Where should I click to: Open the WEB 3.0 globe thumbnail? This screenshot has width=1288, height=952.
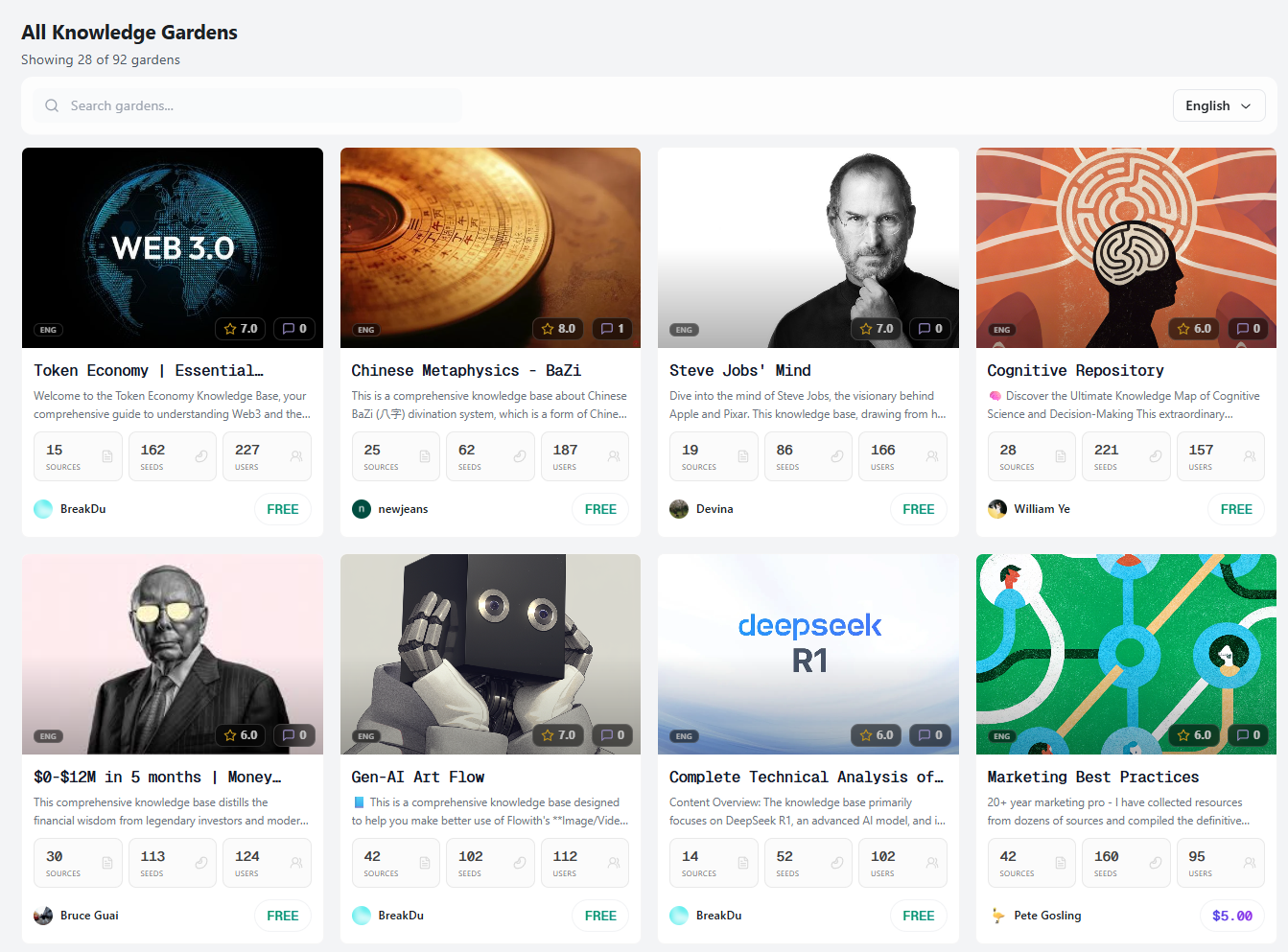pos(173,247)
